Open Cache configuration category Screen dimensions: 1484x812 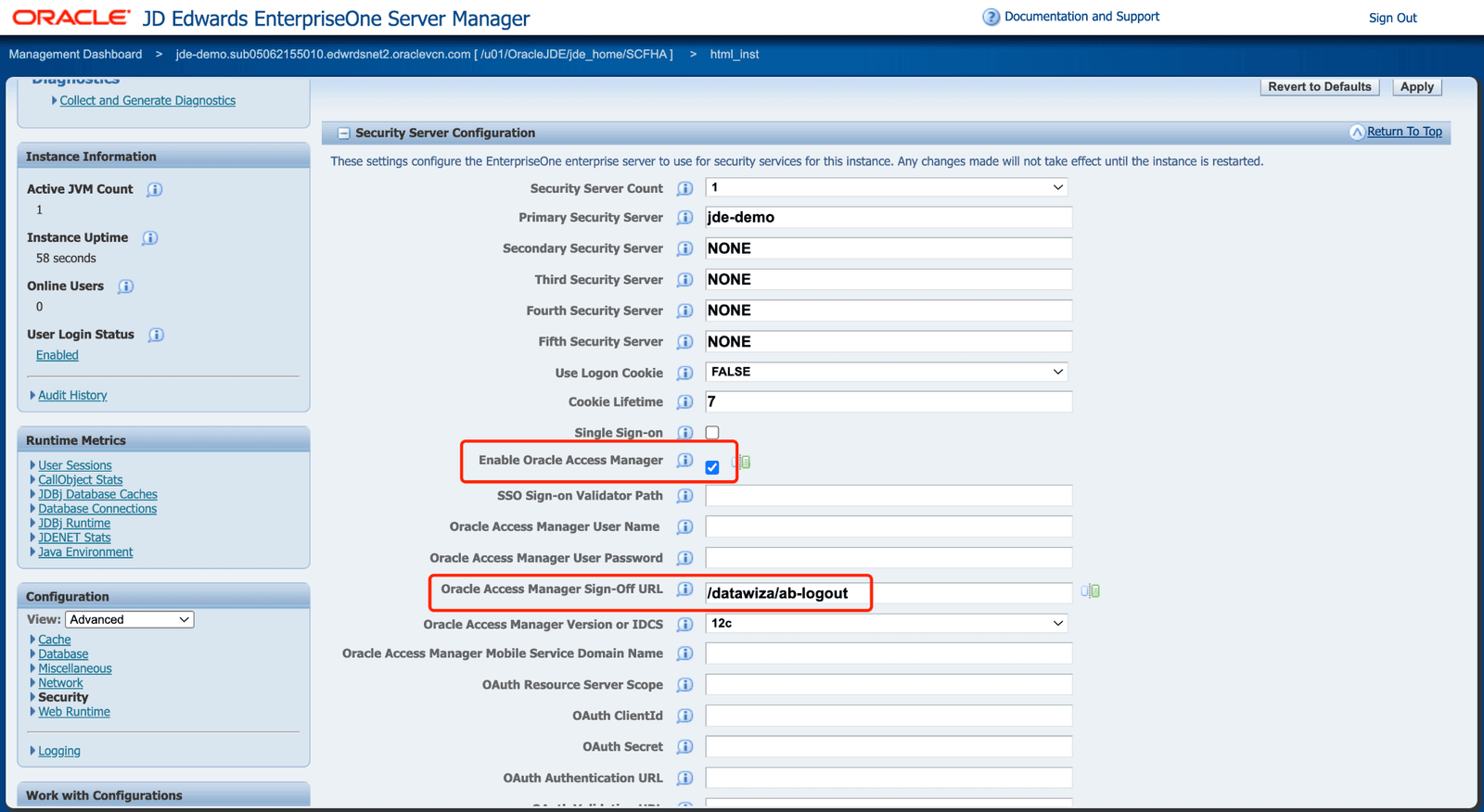click(55, 640)
